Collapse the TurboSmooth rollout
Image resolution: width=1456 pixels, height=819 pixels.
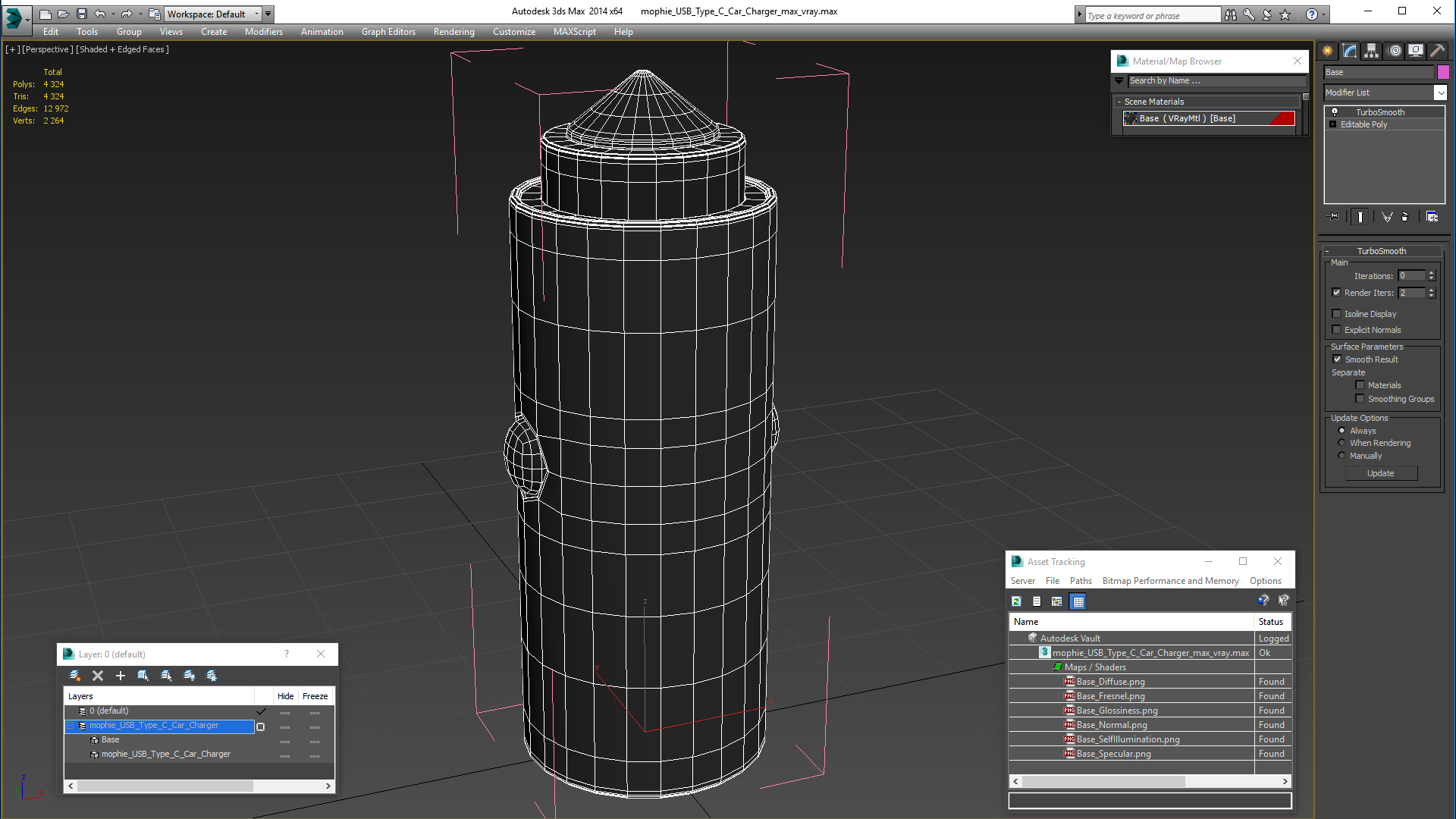1327,251
